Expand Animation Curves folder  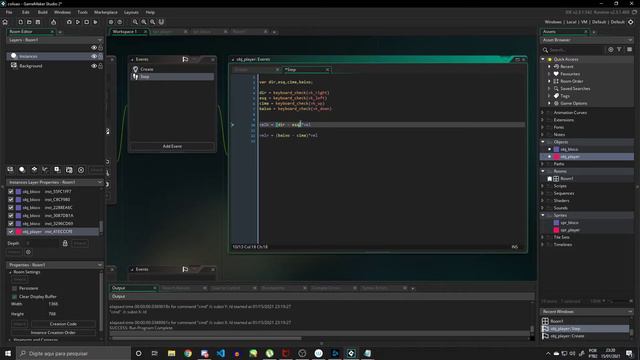click(x=543, y=113)
